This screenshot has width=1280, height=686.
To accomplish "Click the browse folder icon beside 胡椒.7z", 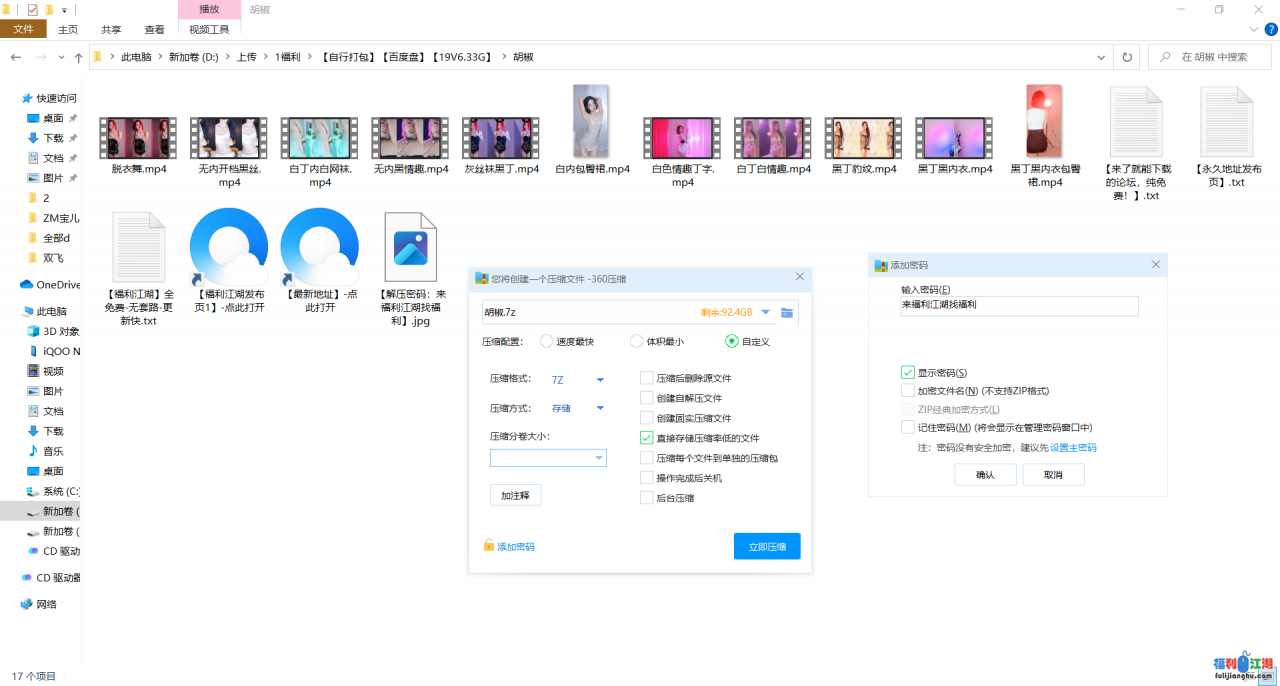I will pos(787,313).
